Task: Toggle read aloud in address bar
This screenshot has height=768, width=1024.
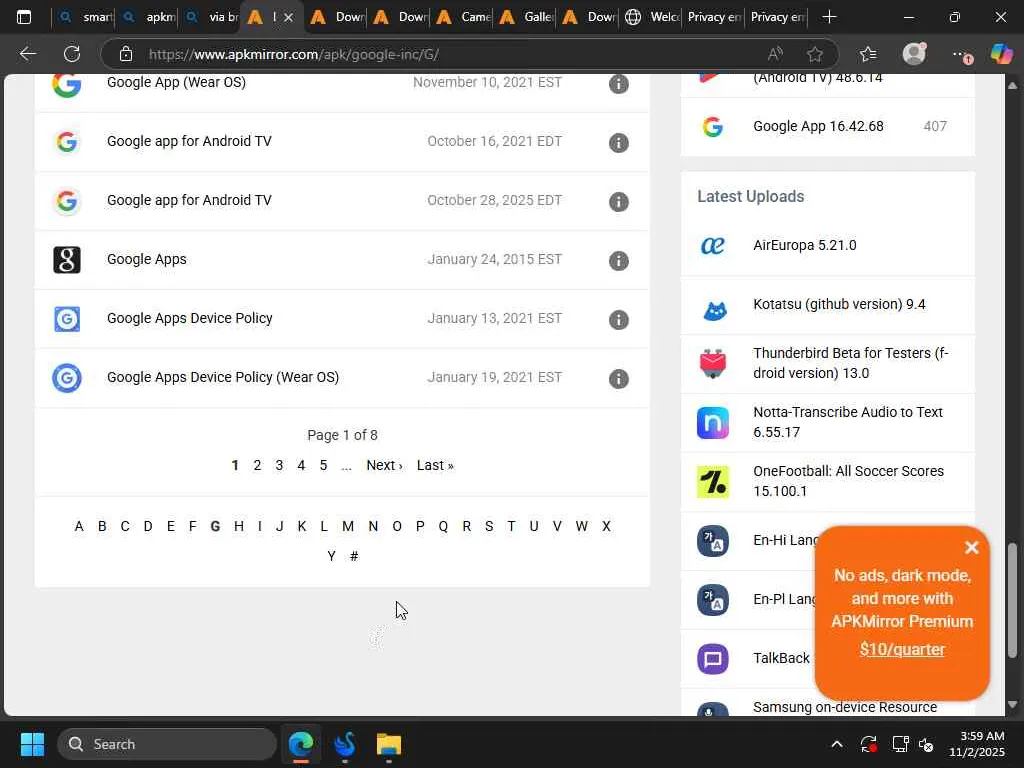Action: coord(775,54)
